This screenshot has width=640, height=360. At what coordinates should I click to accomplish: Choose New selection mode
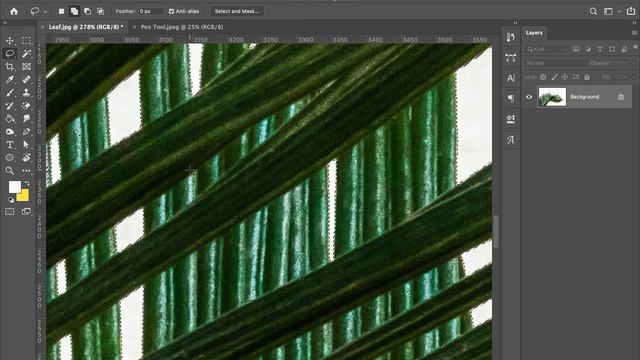click(x=61, y=11)
